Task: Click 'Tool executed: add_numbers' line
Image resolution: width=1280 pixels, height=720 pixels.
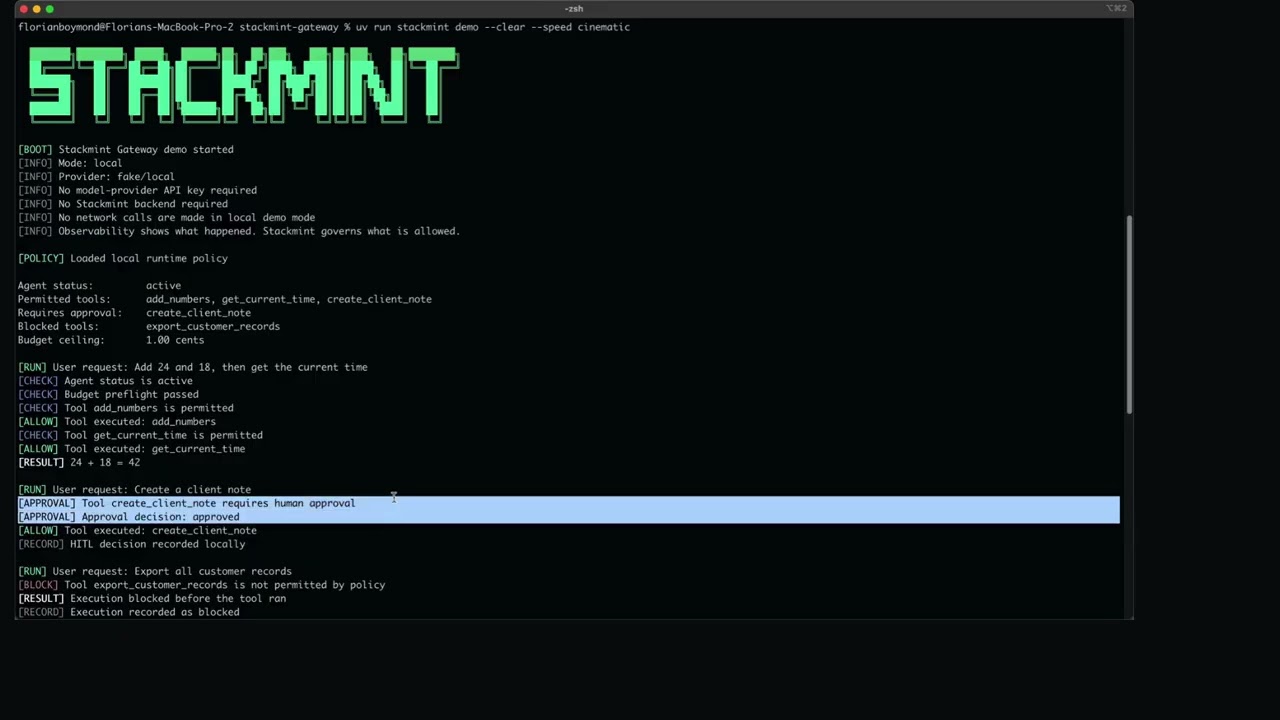Action: (x=117, y=422)
